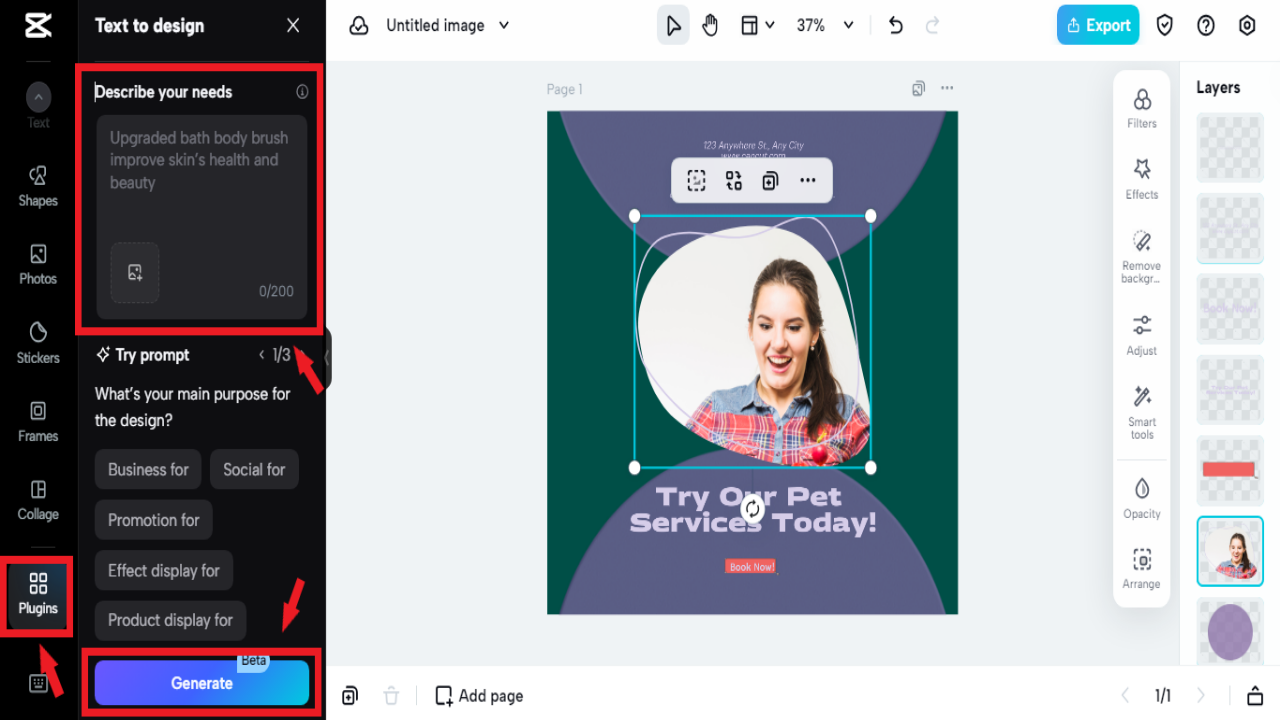The image size is (1280, 720).
Task: Apply Effects from the right panel
Action: pos(1141,180)
